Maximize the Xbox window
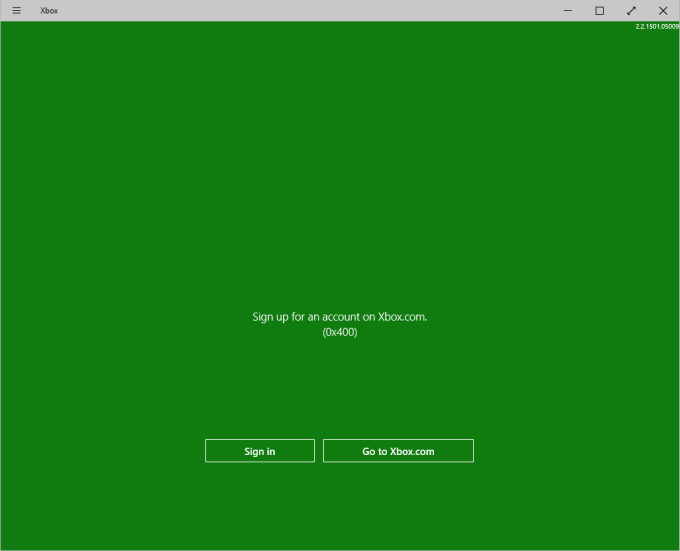The width and height of the screenshot is (680, 551). (599, 10)
